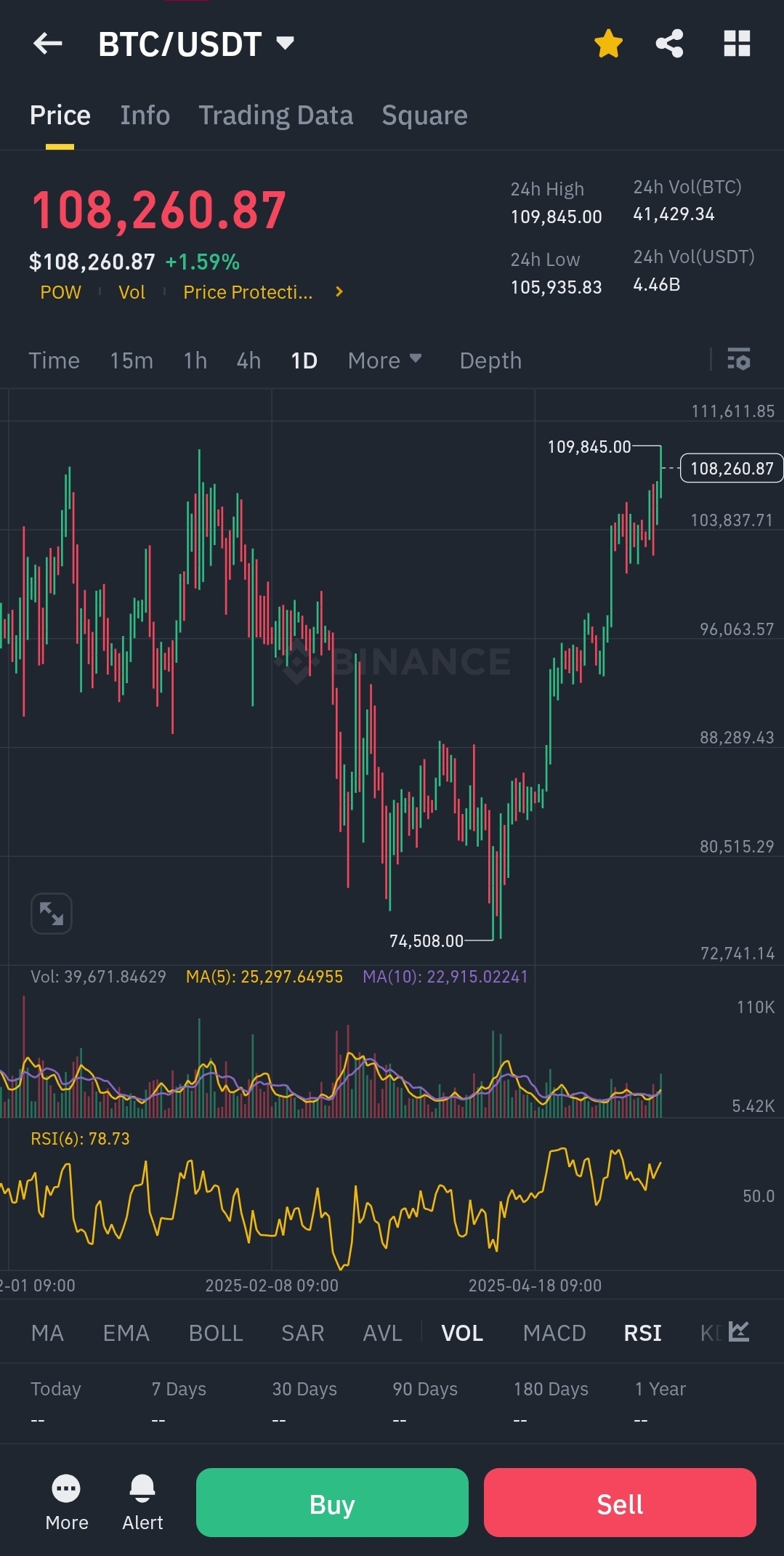Toggle the RSI indicator
Image resolution: width=784 pixels, height=1556 pixels.
click(642, 1333)
